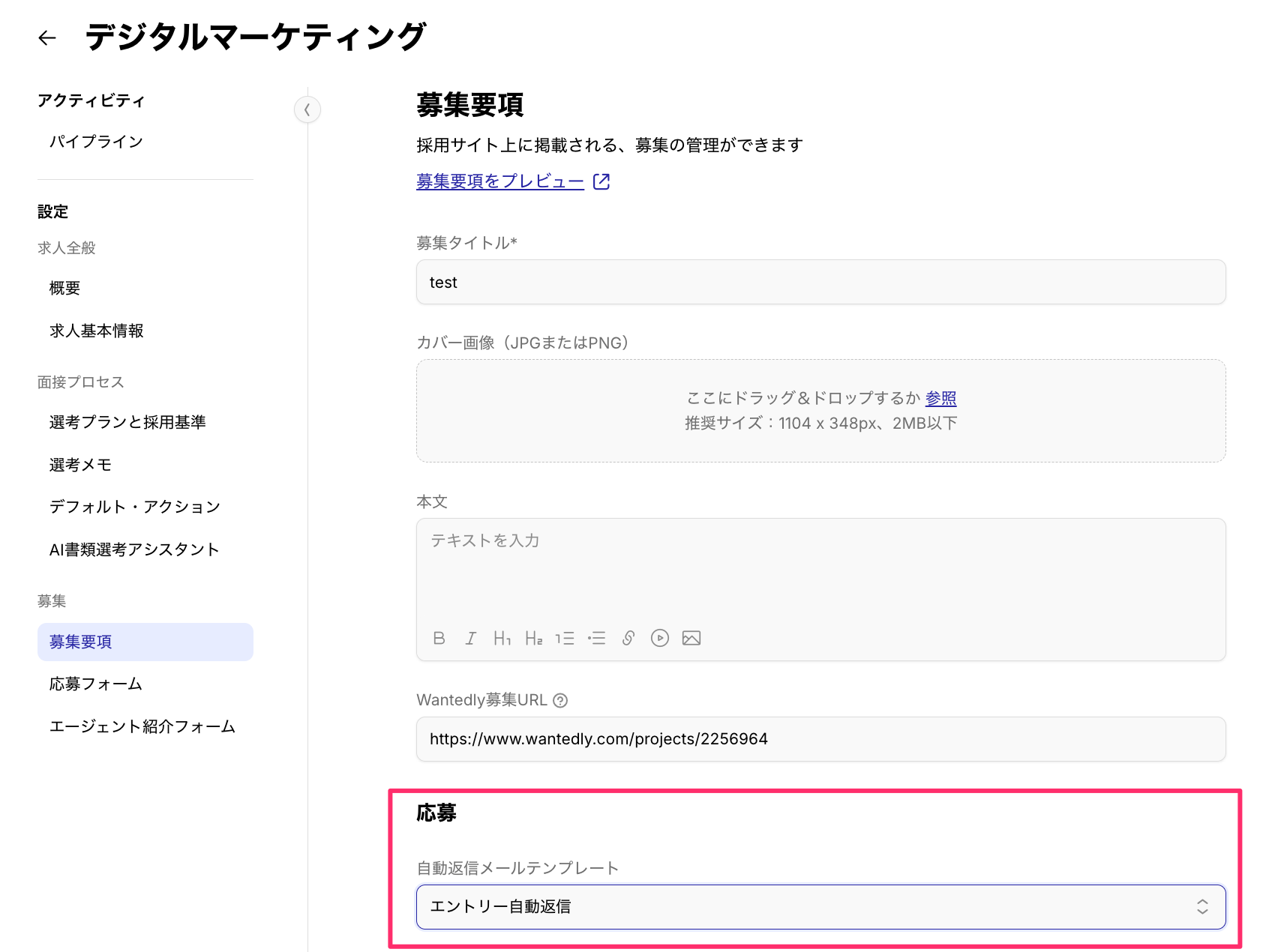The image size is (1275, 952).
Task: Collapse the sidebar with chevron button
Action: (307, 110)
